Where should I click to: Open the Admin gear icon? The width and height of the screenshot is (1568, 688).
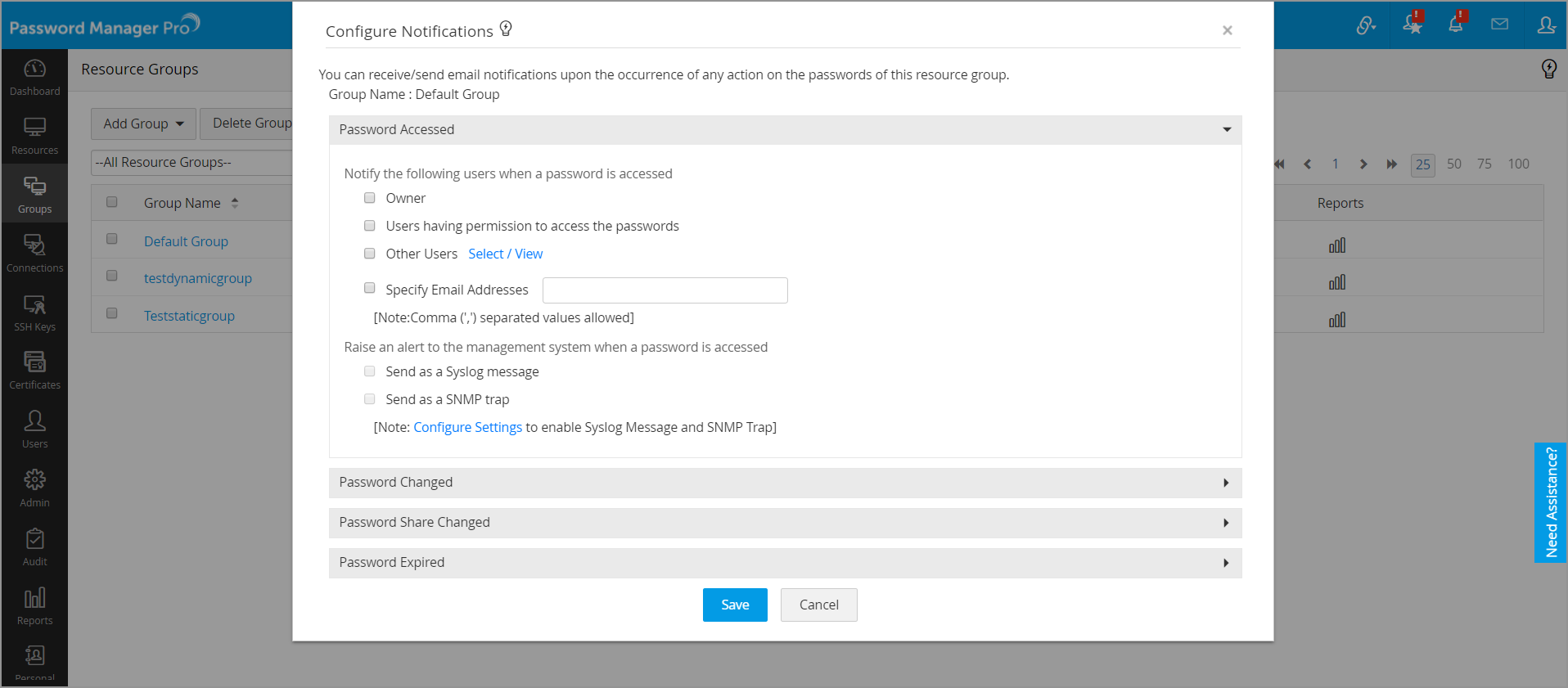pos(34,480)
